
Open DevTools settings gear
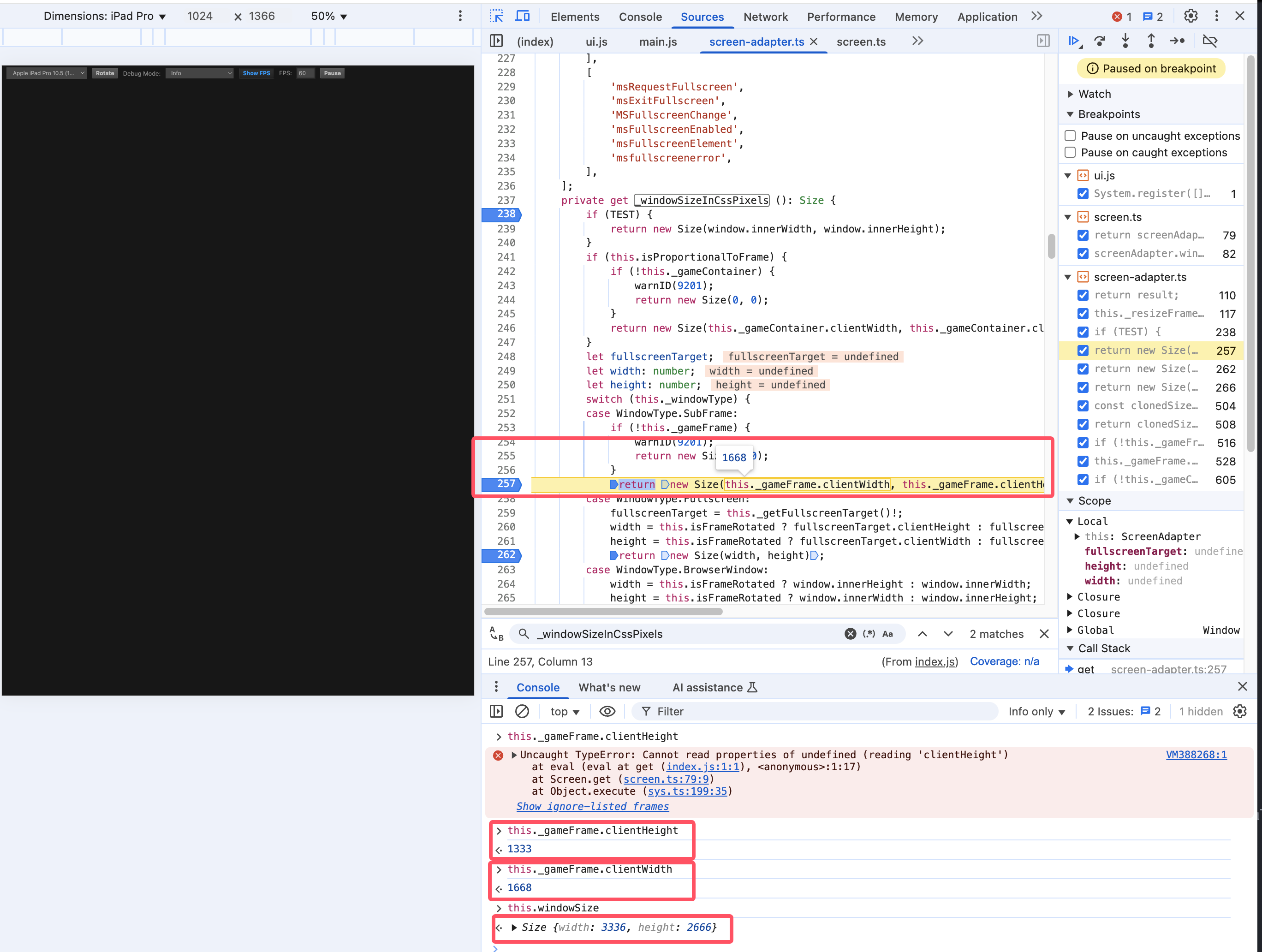1190,17
